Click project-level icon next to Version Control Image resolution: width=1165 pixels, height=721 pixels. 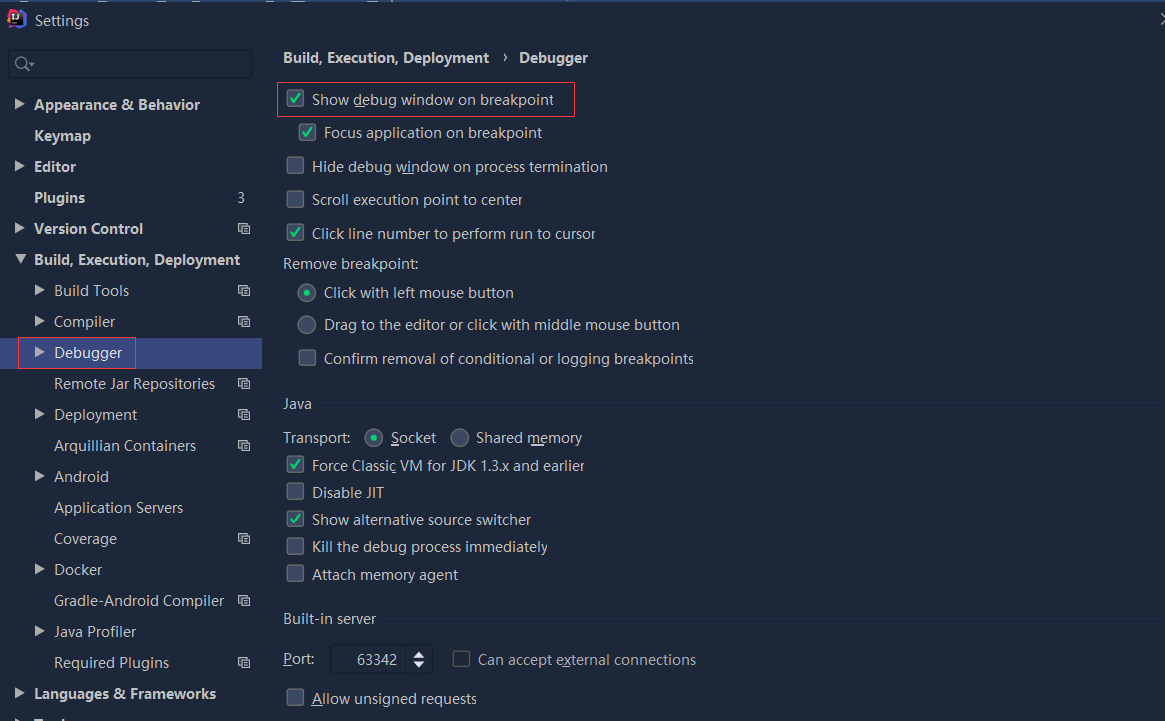coord(244,229)
